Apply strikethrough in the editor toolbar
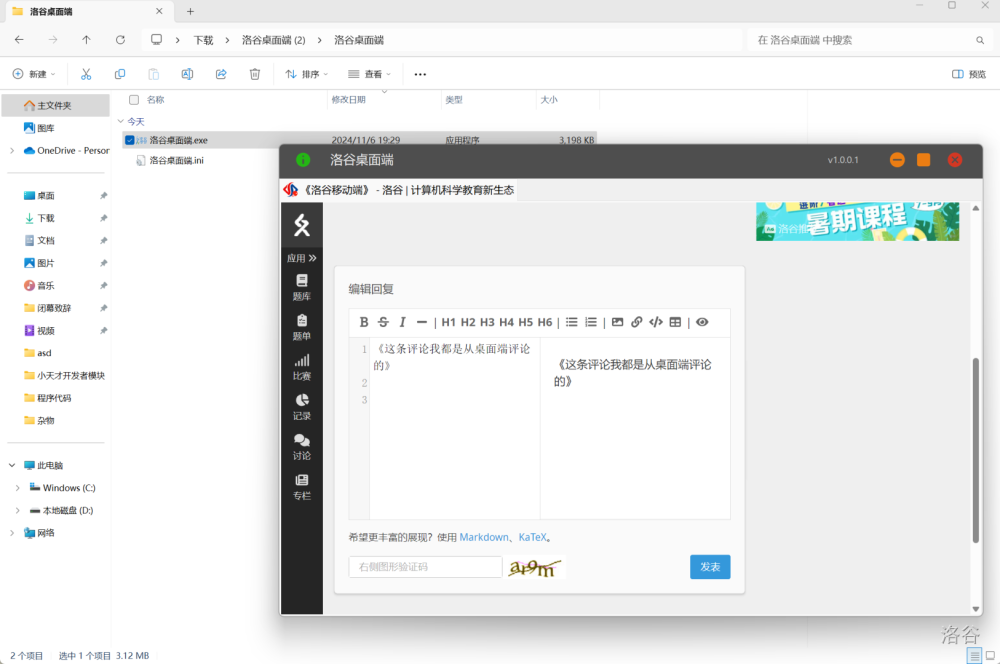1000x664 pixels. (383, 322)
